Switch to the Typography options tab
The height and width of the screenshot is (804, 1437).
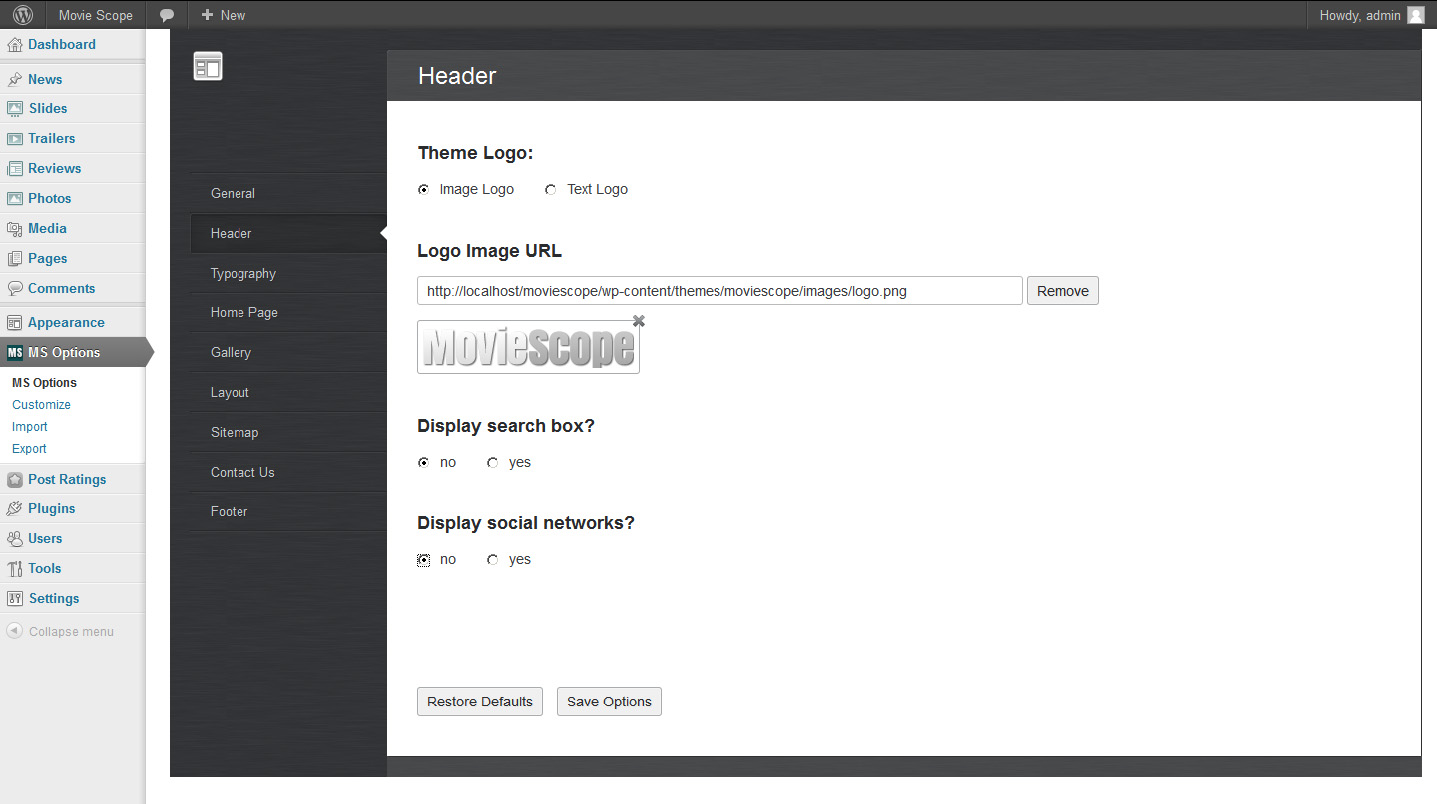coord(243,274)
